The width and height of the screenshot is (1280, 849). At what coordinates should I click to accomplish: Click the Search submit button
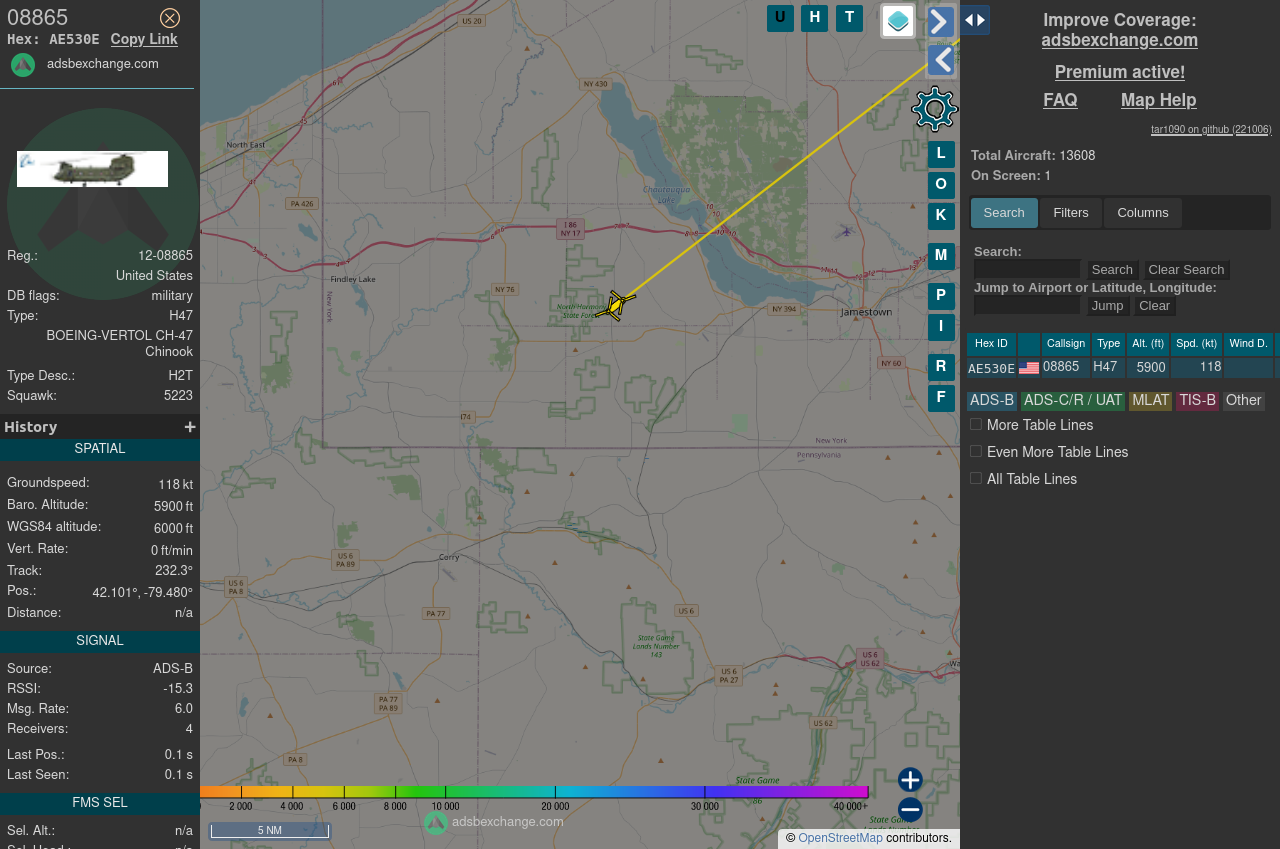(x=1112, y=270)
